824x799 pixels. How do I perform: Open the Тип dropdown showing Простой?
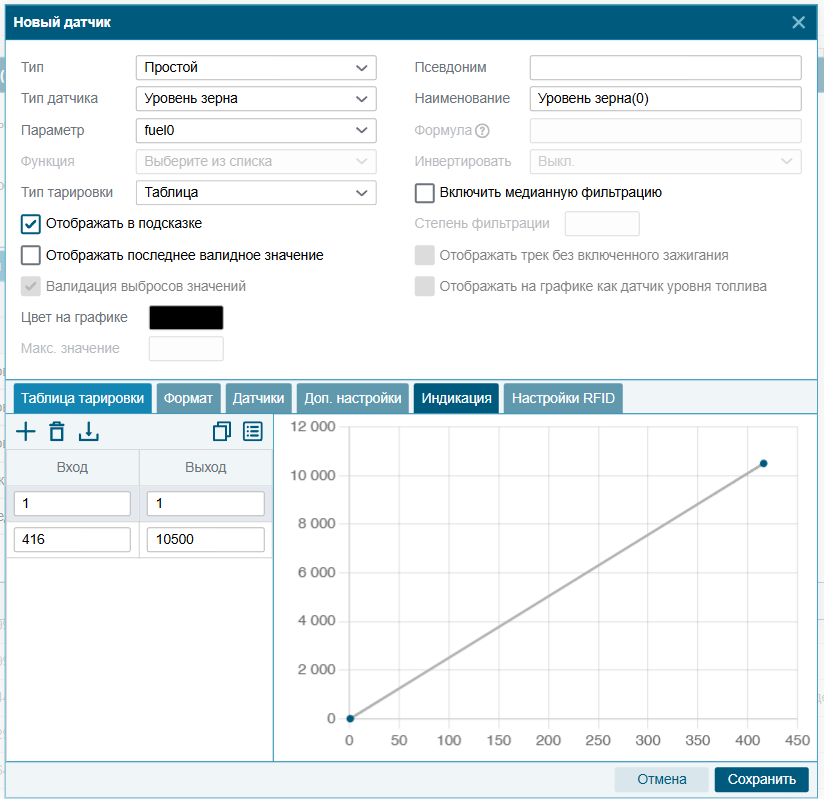pyautogui.click(x=256, y=68)
